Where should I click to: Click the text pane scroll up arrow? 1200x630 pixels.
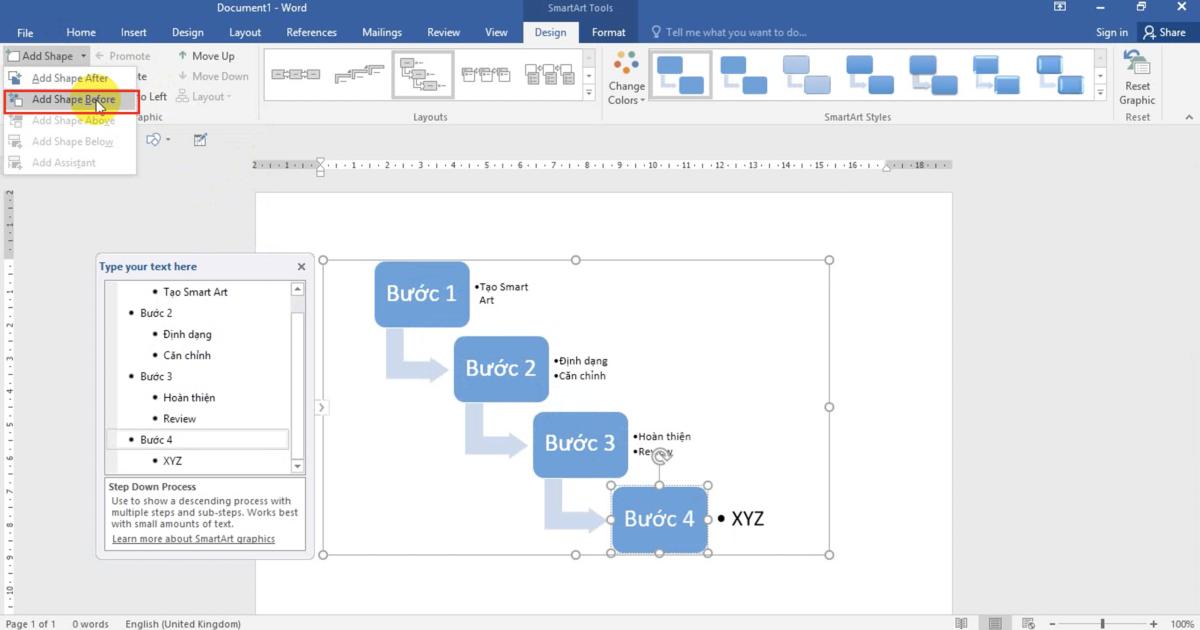[x=297, y=289]
